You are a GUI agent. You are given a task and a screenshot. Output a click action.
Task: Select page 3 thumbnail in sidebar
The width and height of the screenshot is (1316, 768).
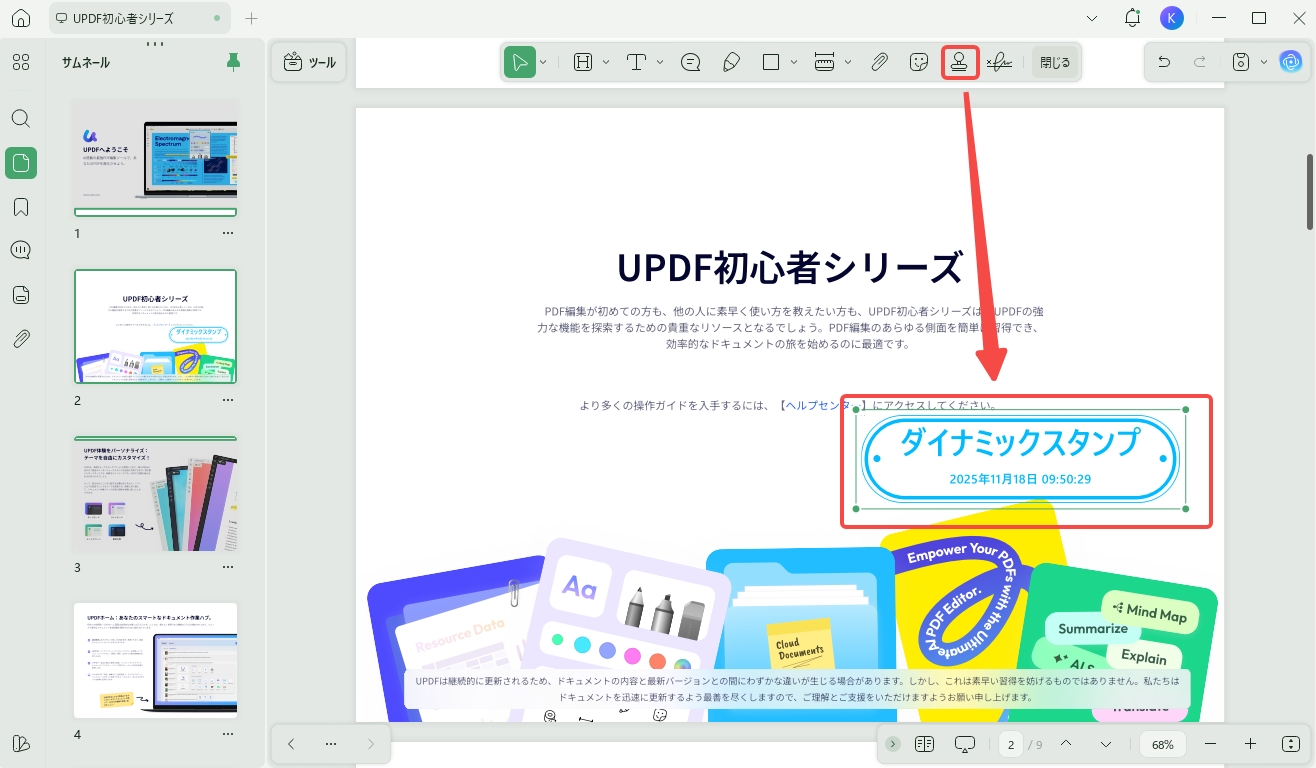pos(155,494)
